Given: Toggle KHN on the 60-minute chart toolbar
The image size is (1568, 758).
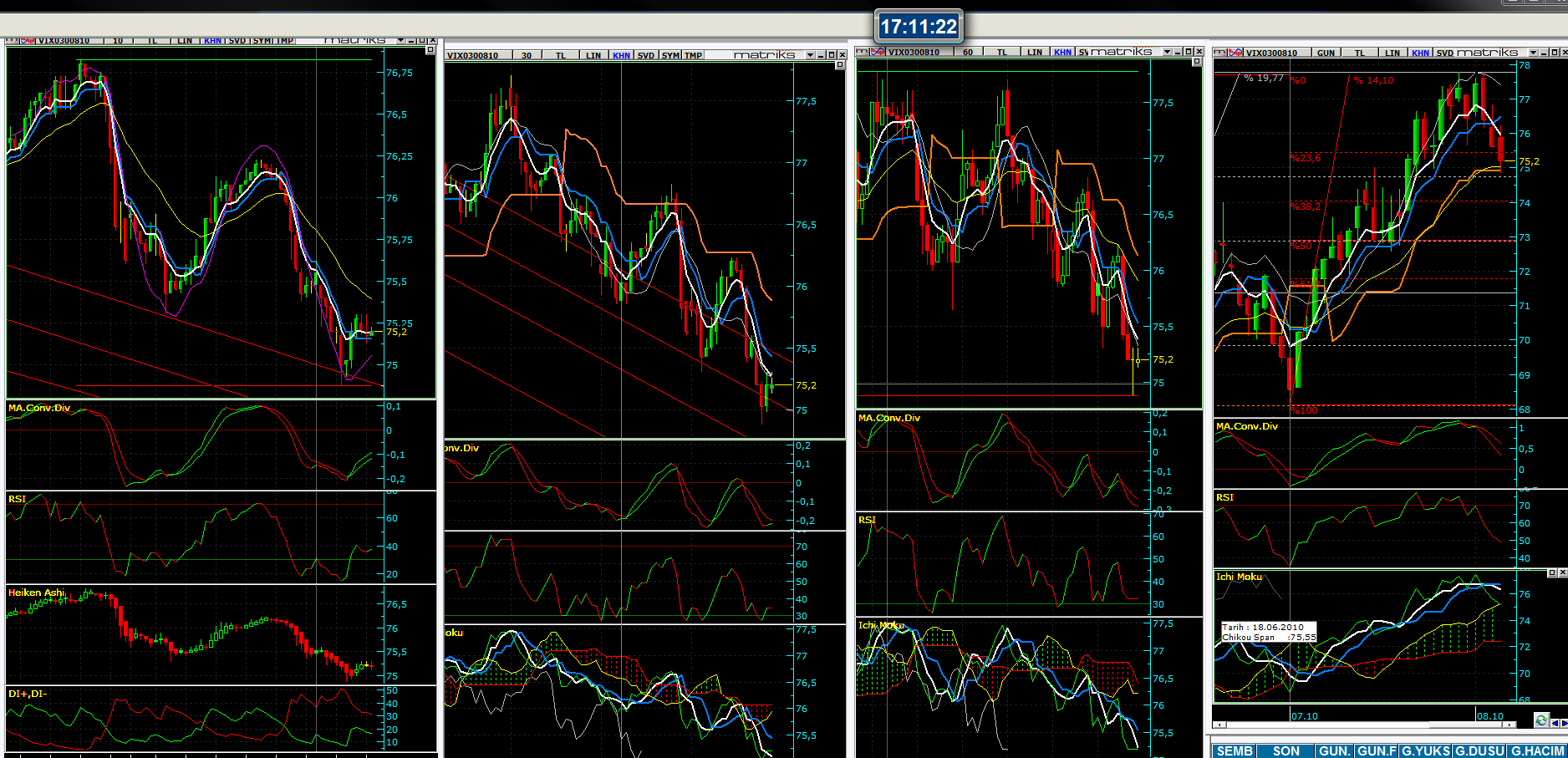Looking at the screenshot, I should 1062,52.
